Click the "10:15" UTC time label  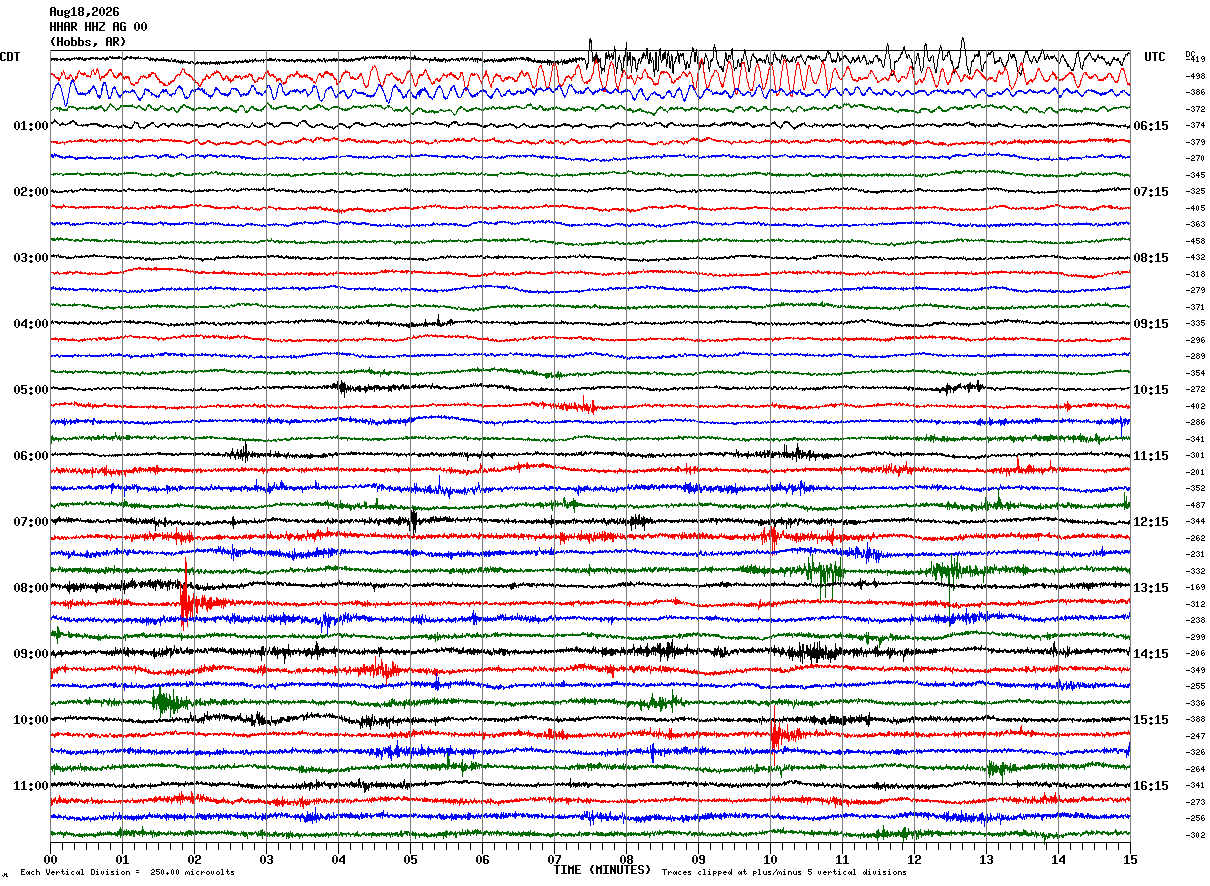point(1151,390)
